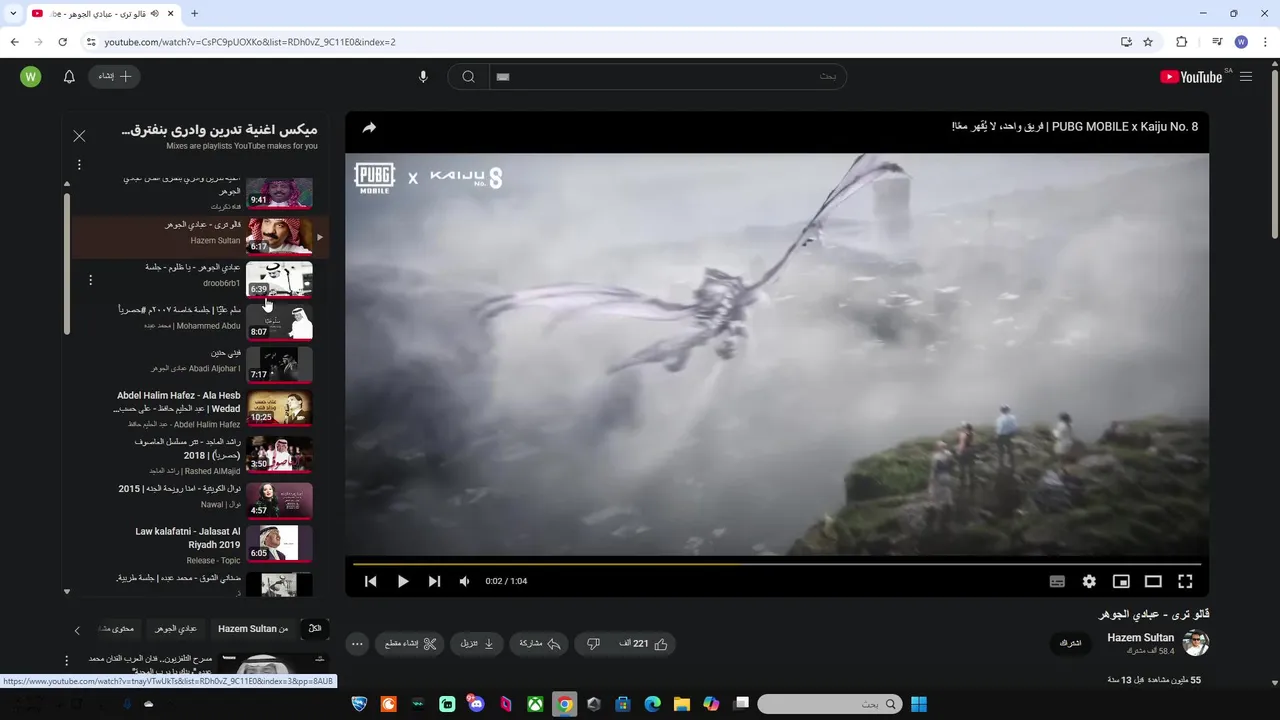Mute the video volume speaker icon

pos(464,581)
